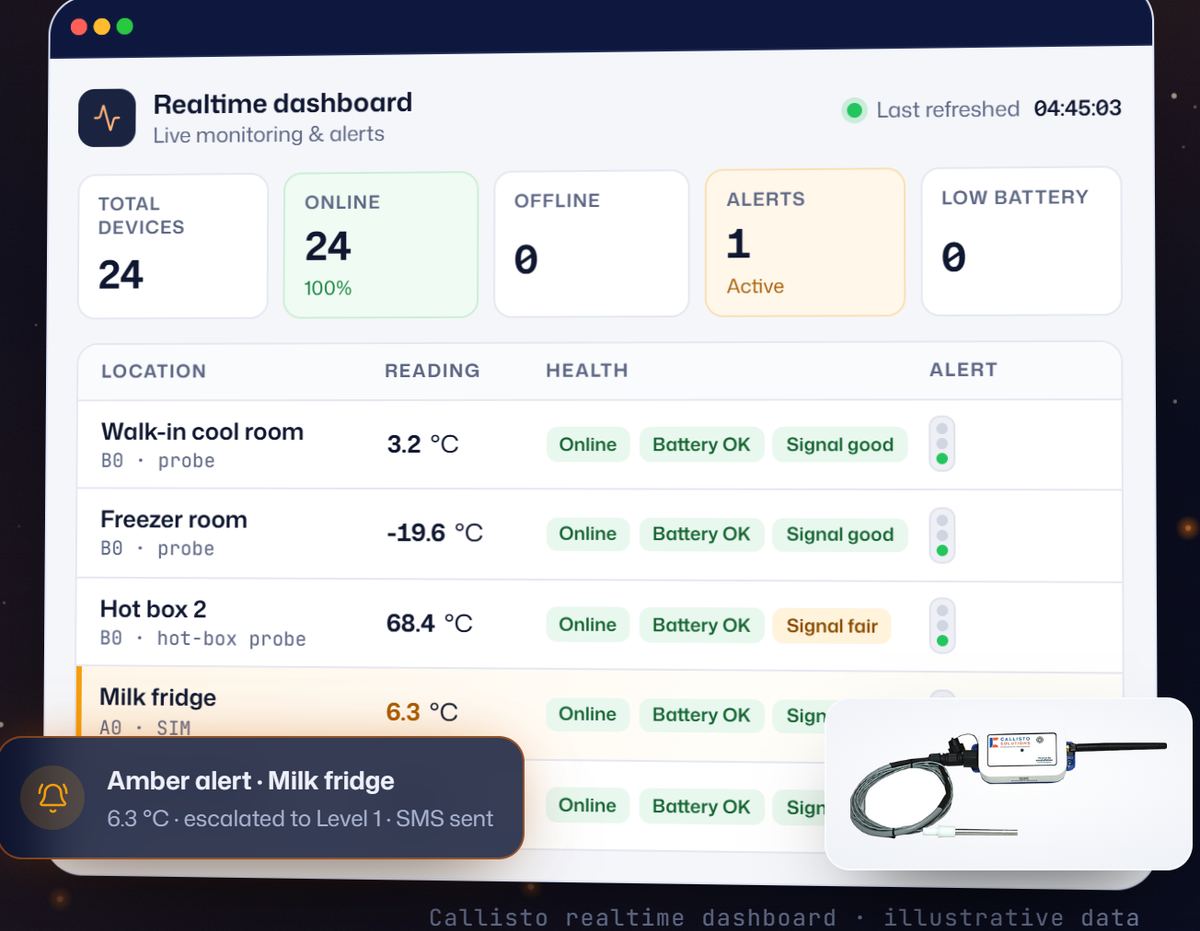Open the Low Battery card
This screenshot has width=1200, height=931.
1021,241
